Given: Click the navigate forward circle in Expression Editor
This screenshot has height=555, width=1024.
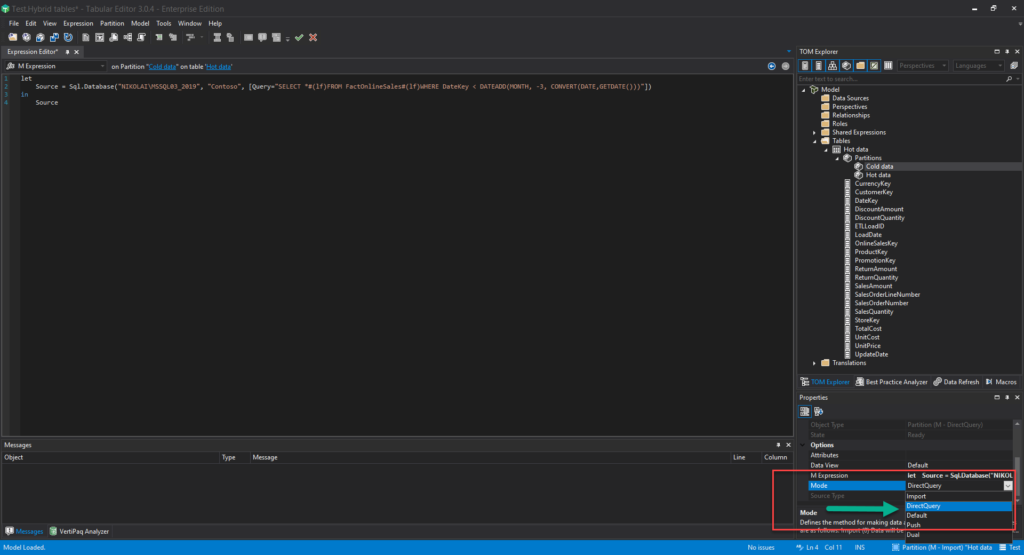Looking at the screenshot, I should point(786,66).
